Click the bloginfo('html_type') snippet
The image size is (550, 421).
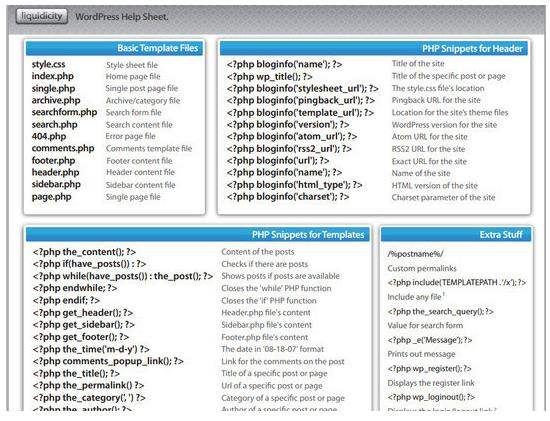click(x=294, y=185)
